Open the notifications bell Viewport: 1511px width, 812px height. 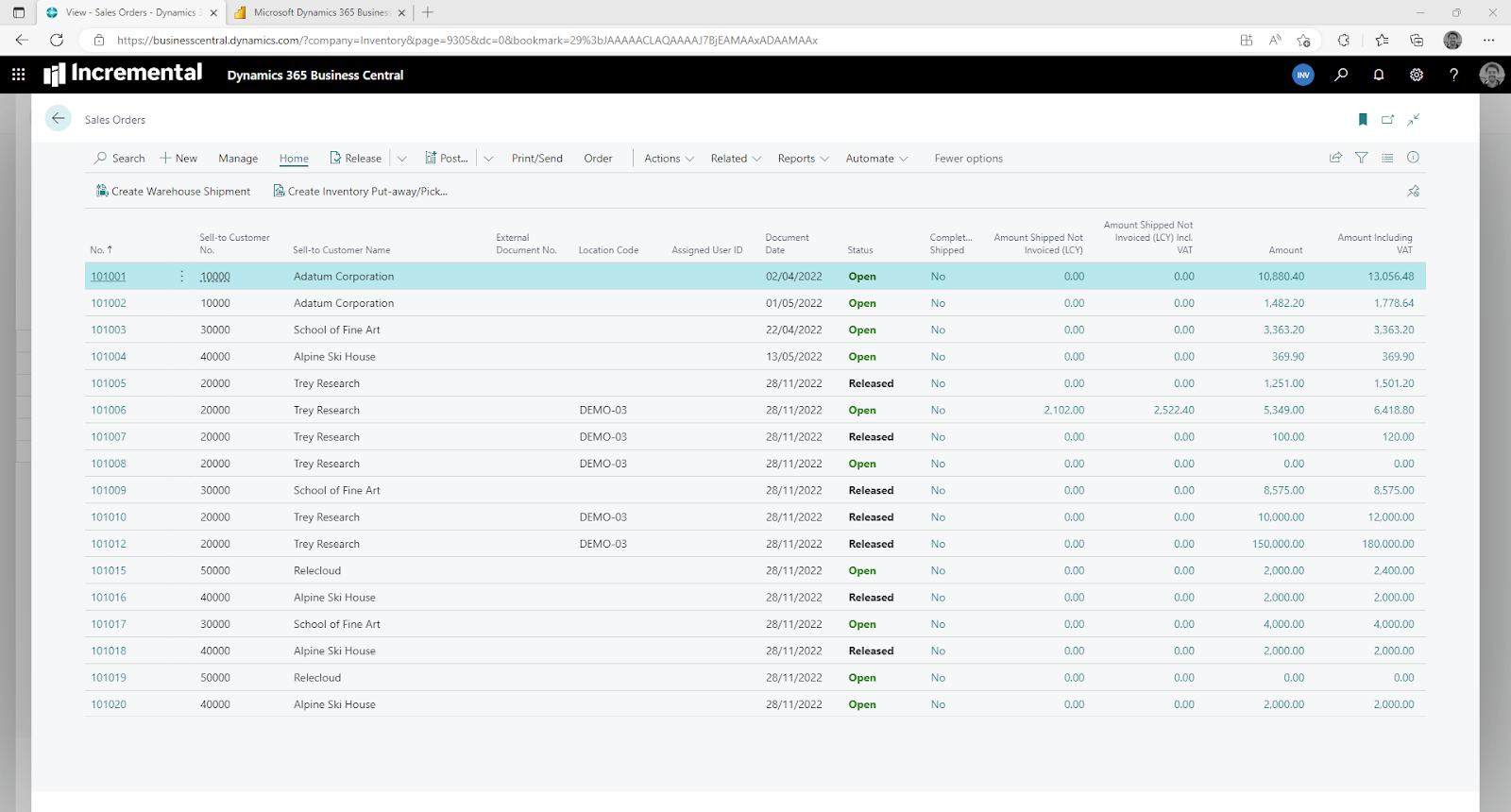(x=1379, y=75)
